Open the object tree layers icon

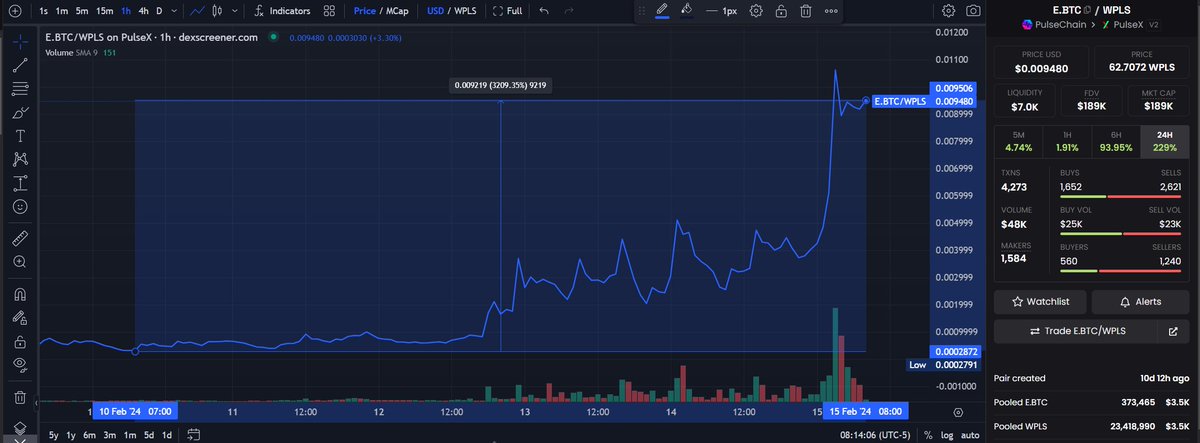coord(19,430)
